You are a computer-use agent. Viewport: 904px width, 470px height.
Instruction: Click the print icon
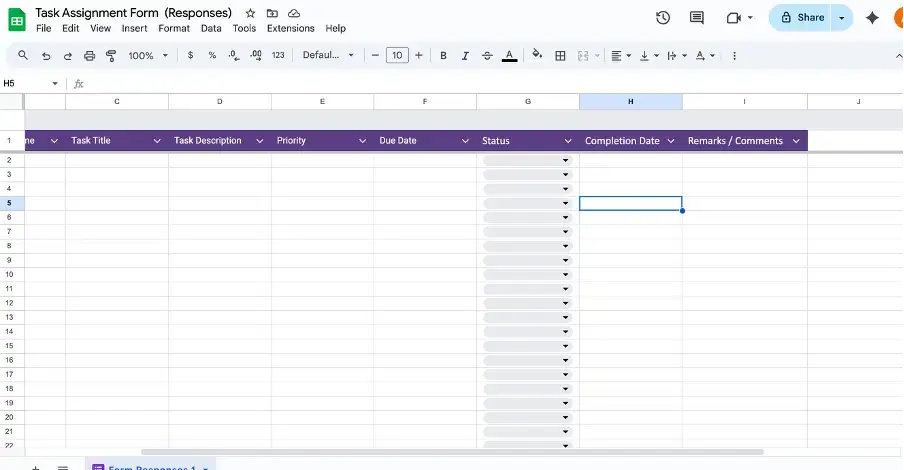(89, 56)
